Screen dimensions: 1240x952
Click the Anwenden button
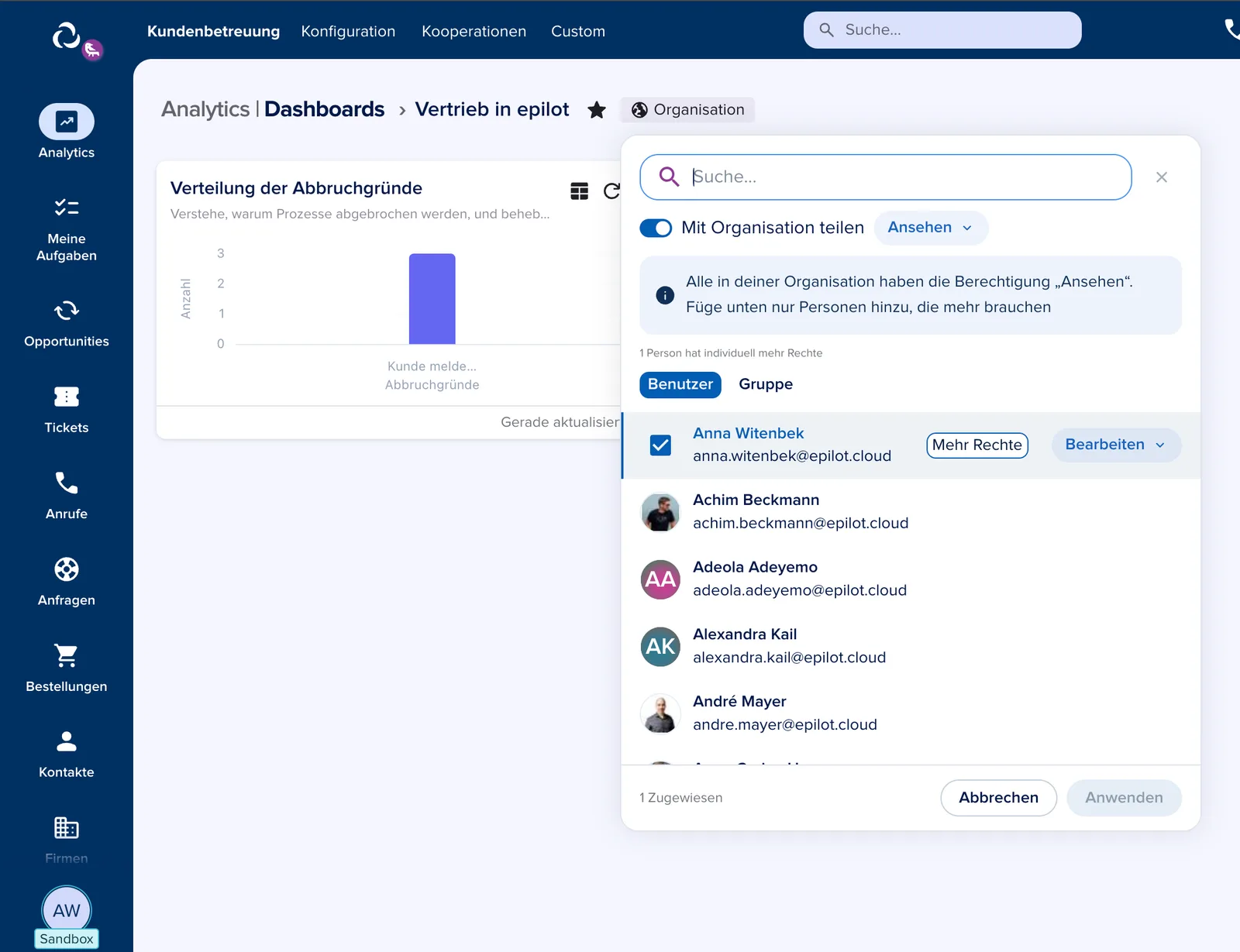(1124, 798)
